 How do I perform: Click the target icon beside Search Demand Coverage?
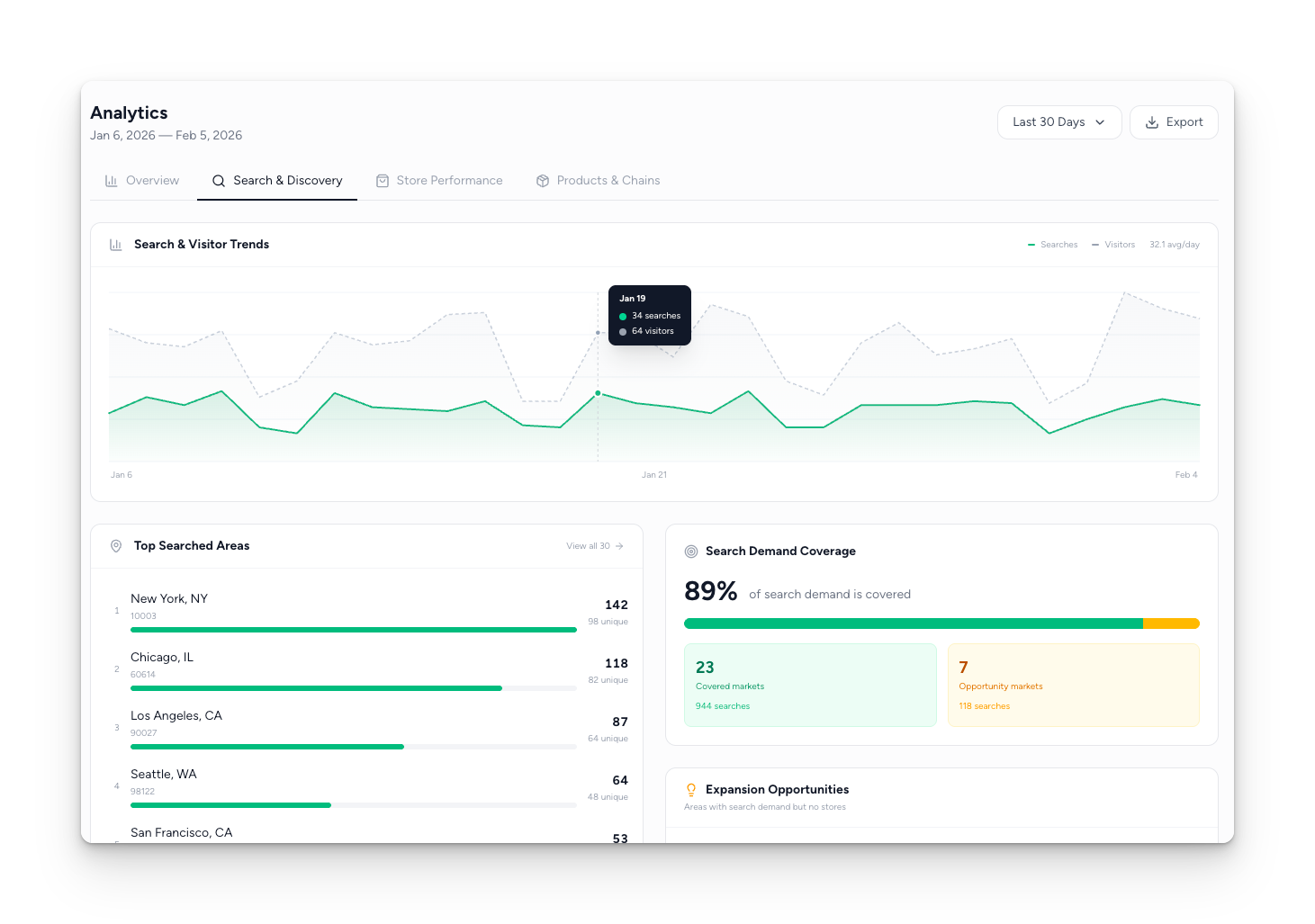tap(691, 552)
